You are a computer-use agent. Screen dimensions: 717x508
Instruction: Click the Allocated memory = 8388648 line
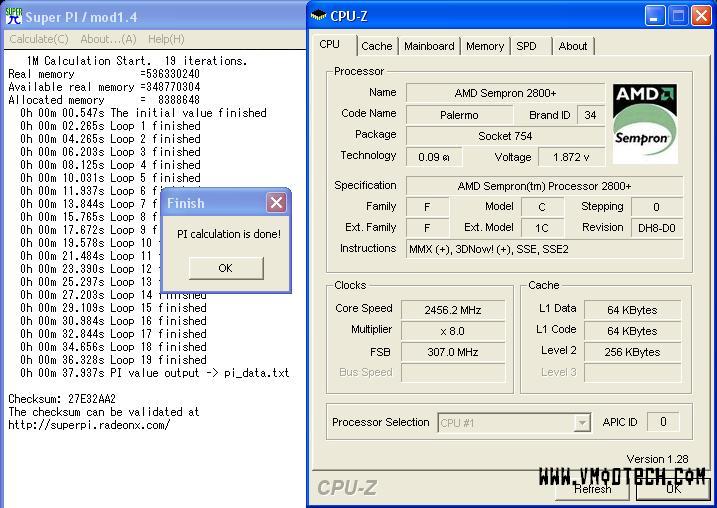coord(104,100)
